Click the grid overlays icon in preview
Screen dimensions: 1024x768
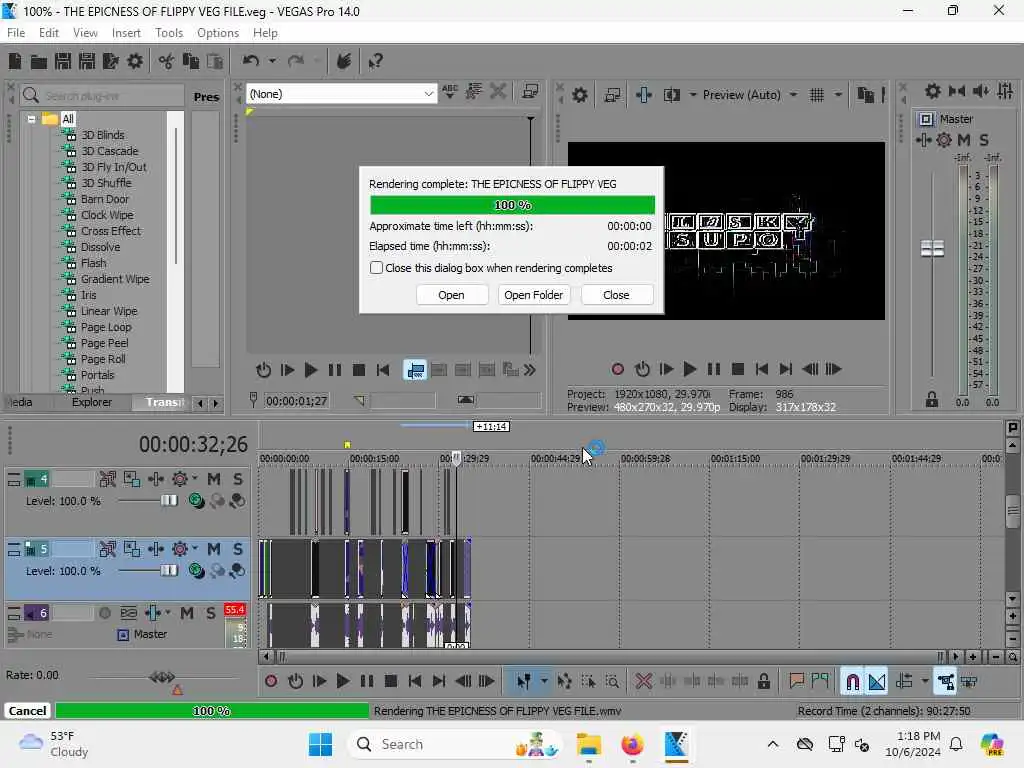click(816, 95)
